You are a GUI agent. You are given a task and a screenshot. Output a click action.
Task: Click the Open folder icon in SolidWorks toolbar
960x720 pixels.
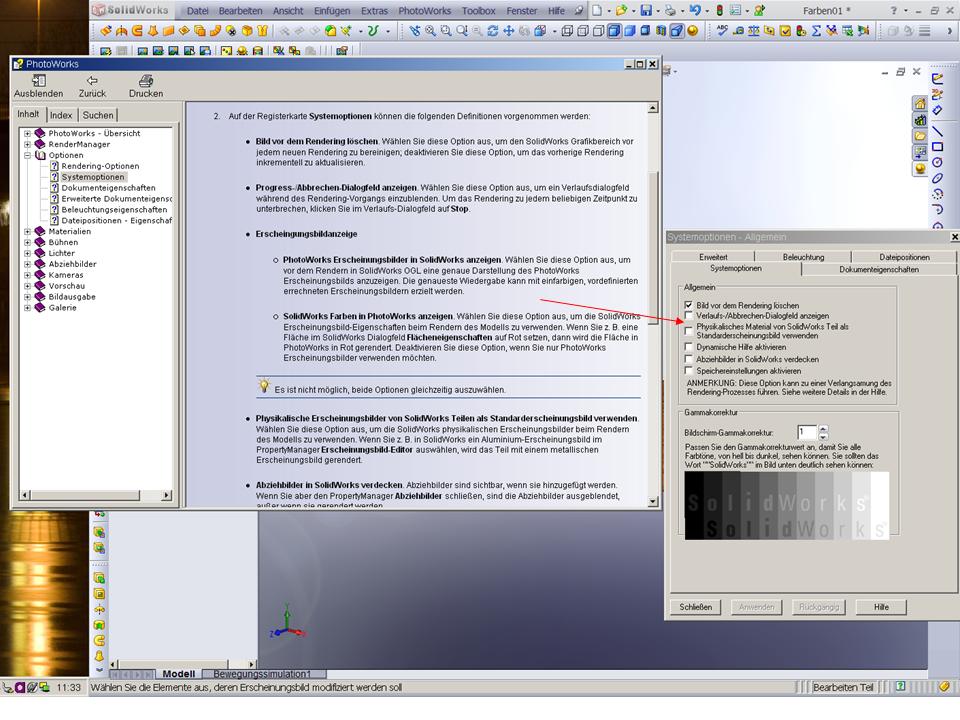[621, 10]
